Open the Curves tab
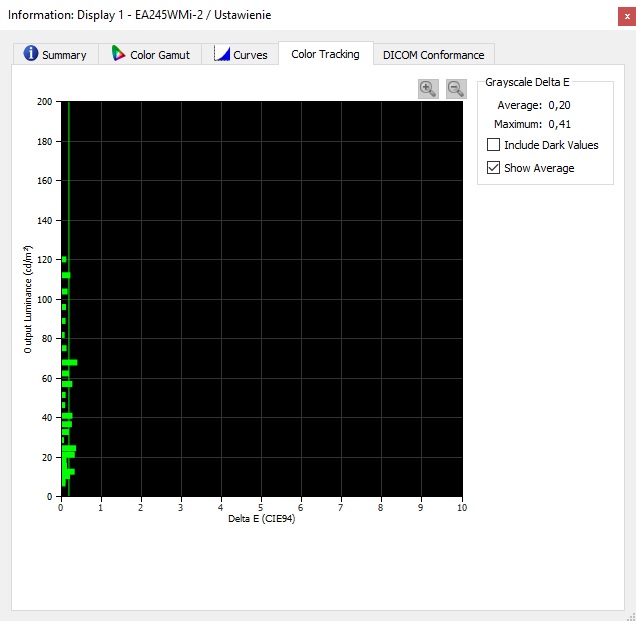The image size is (636, 621). (x=240, y=54)
